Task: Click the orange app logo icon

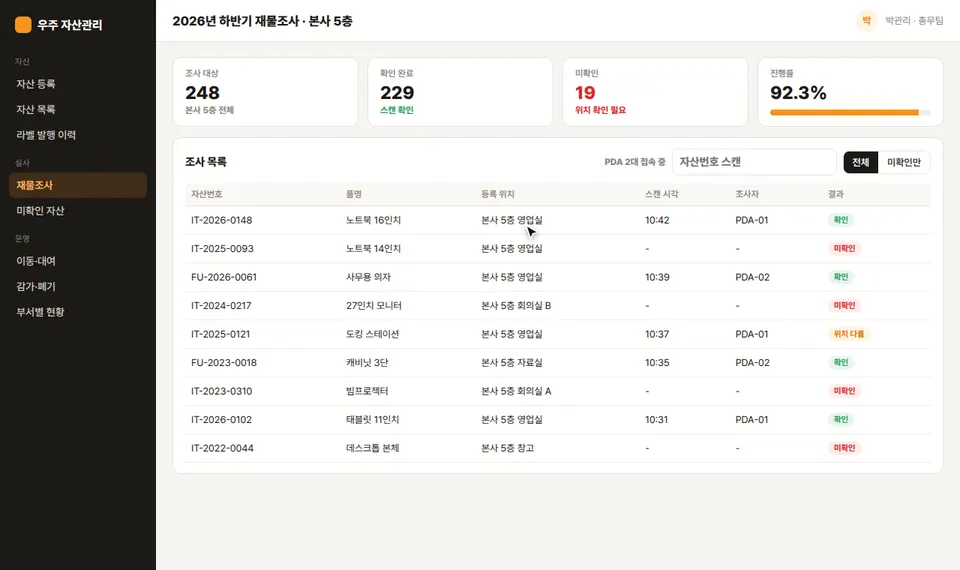Action: click(23, 24)
